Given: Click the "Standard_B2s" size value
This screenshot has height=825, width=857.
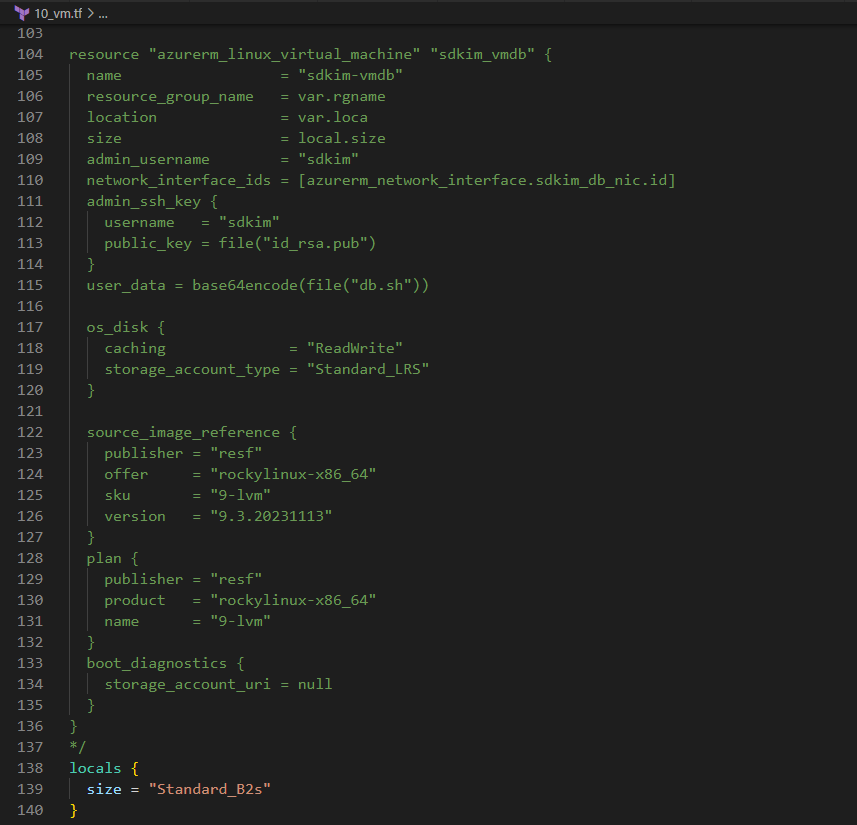Looking at the screenshot, I should [210, 789].
